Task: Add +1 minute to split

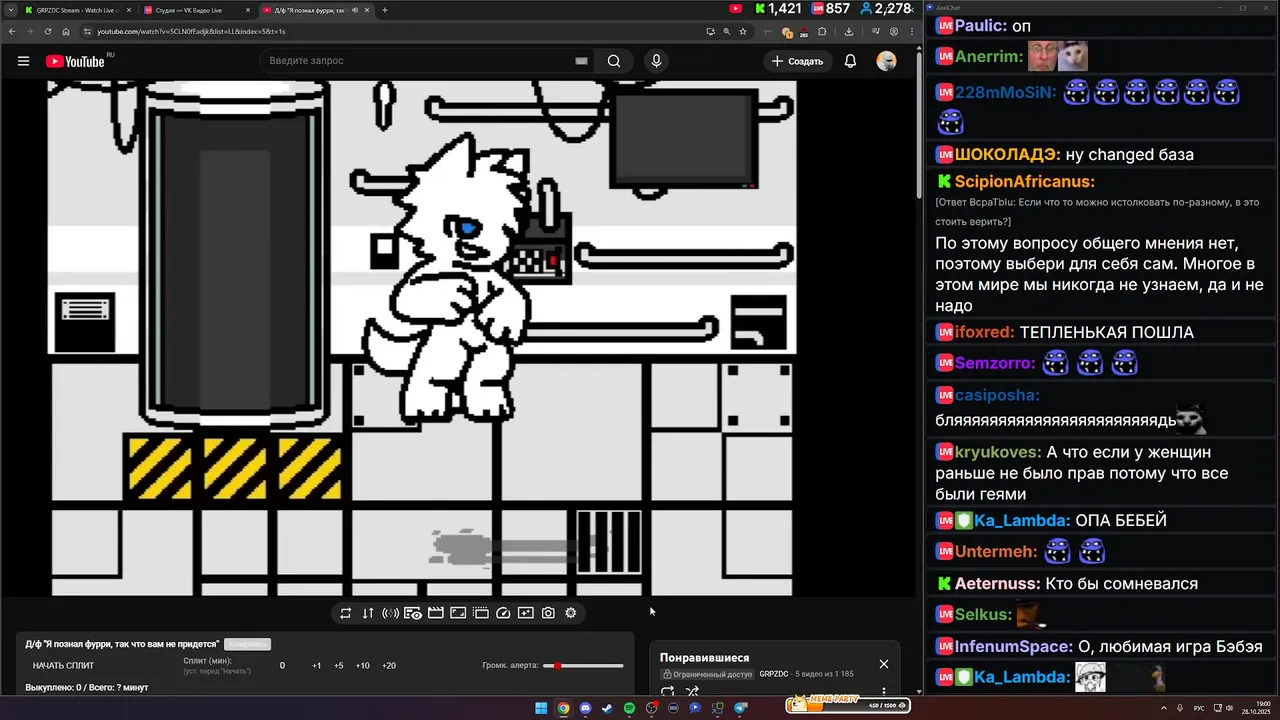Action: [316, 666]
